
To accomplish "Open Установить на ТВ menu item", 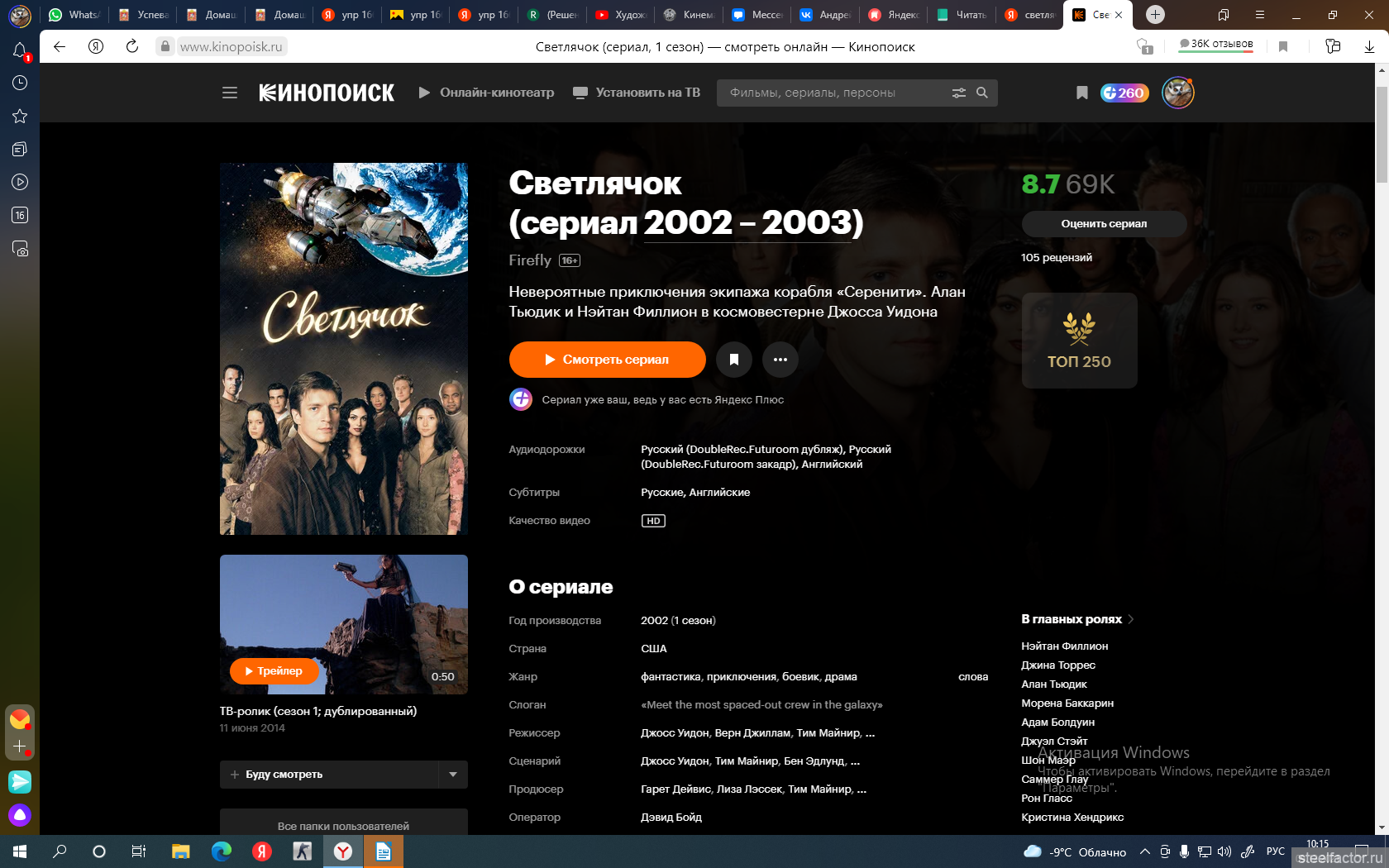I will tap(637, 93).
